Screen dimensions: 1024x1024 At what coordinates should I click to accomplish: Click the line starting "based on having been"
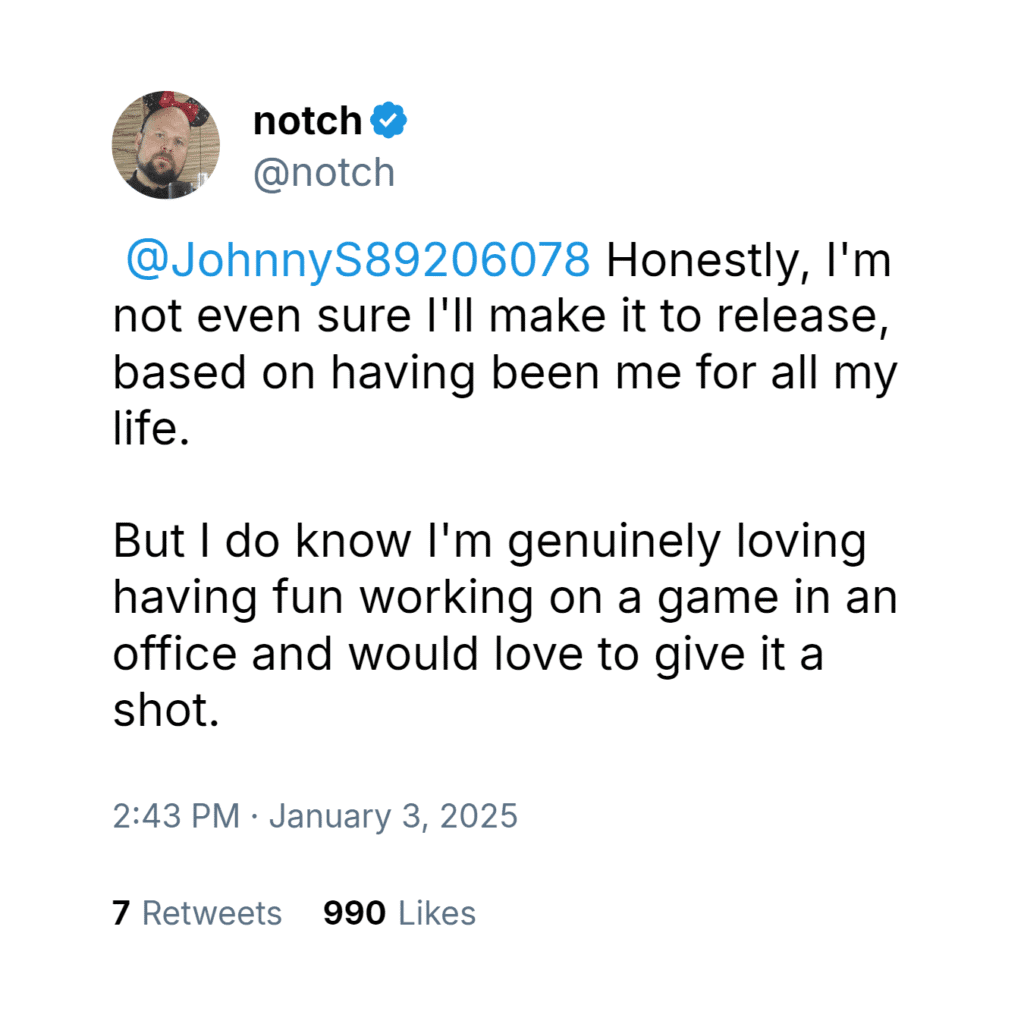(504, 373)
